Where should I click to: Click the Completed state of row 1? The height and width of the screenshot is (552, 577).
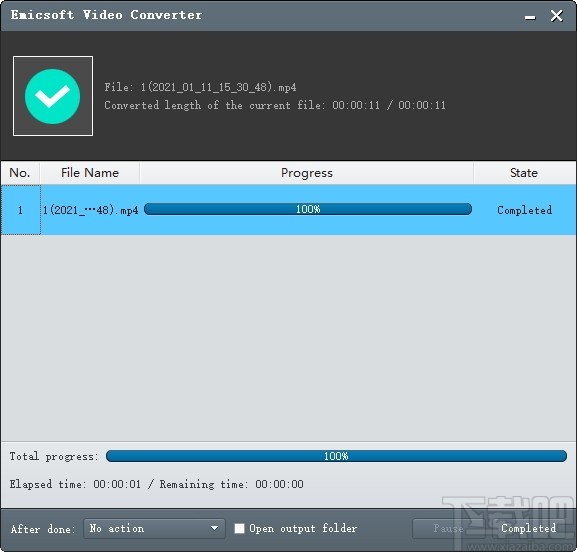pos(524,210)
